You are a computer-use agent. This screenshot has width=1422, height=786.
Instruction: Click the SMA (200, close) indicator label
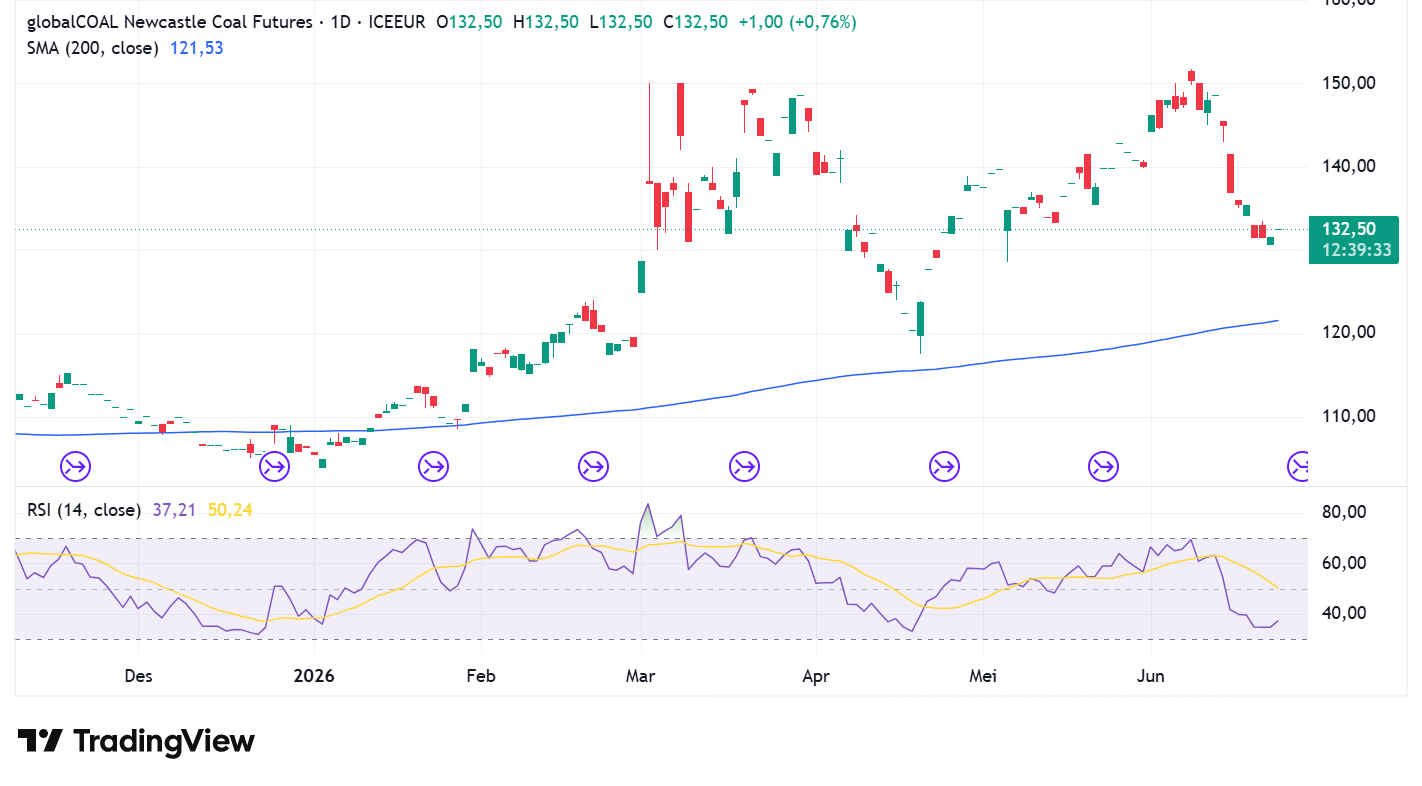point(93,48)
